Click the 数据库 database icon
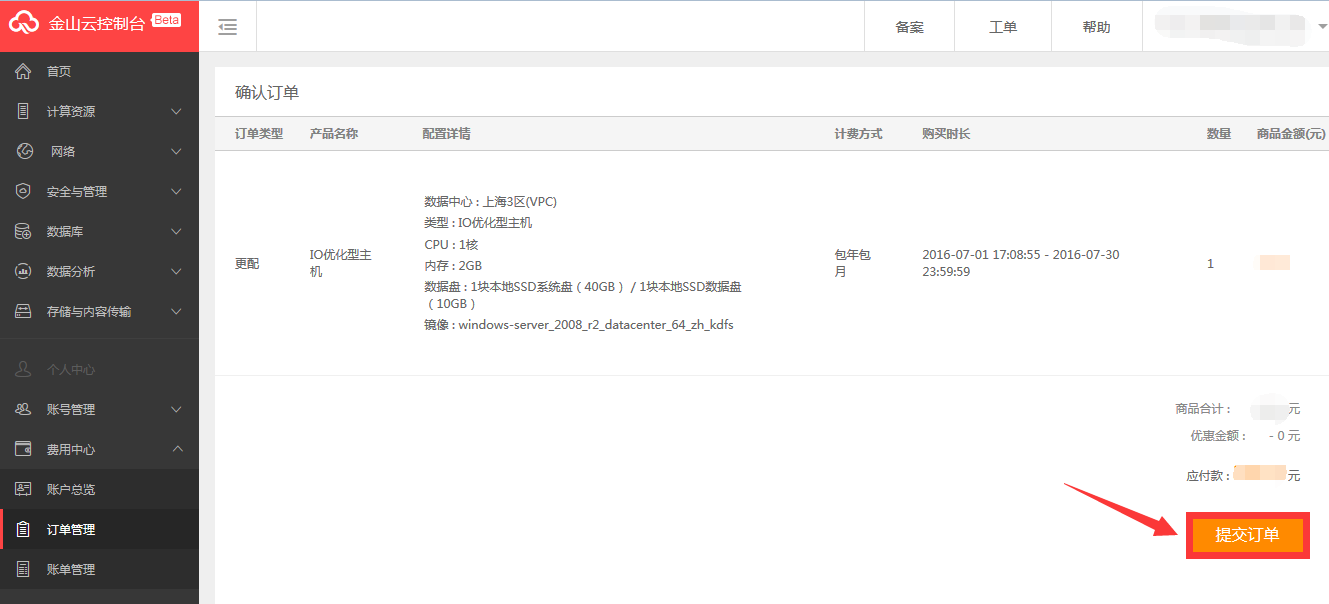Image resolution: width=1329 pixels, height=604 pixels. click(x=24, y=231)
